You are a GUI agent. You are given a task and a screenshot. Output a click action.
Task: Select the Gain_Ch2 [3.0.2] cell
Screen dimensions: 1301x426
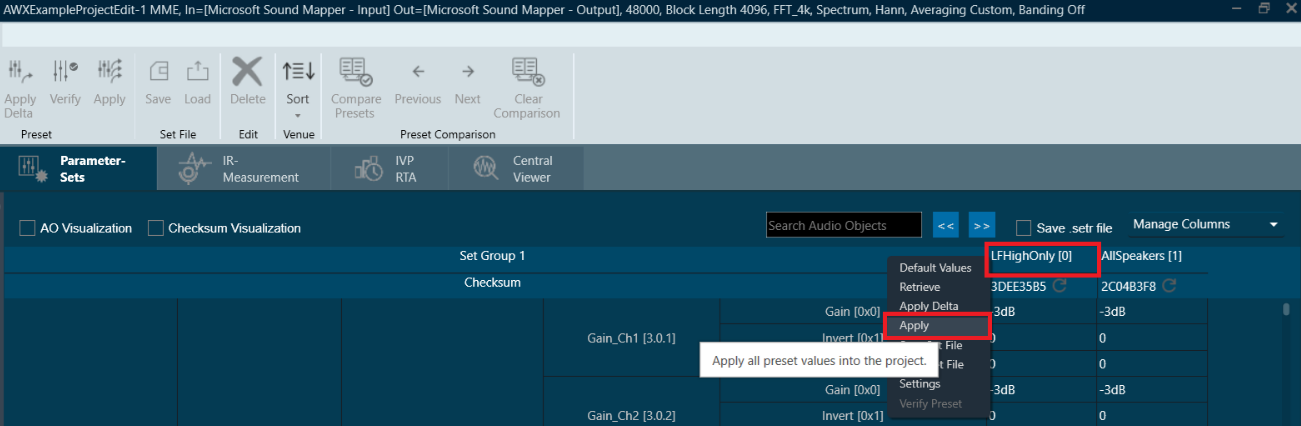coord(630,415)
